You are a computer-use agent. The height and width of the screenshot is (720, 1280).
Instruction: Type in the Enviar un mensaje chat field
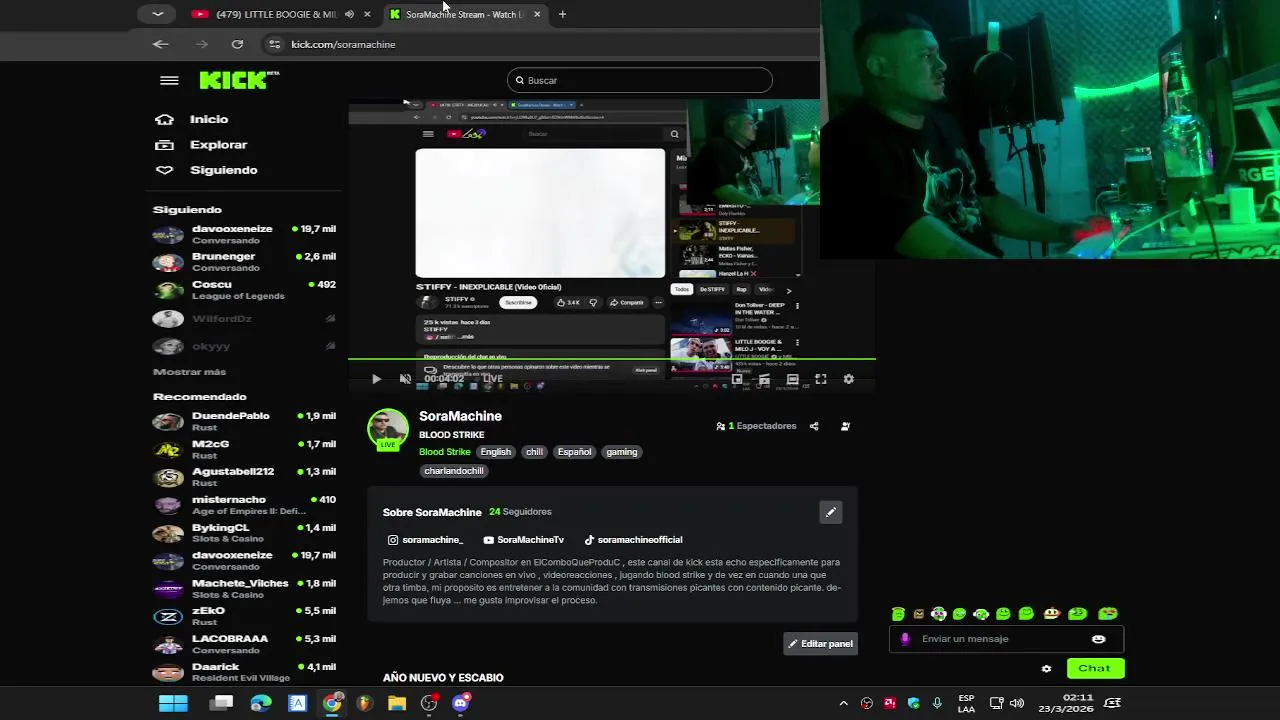point(1005,639)
